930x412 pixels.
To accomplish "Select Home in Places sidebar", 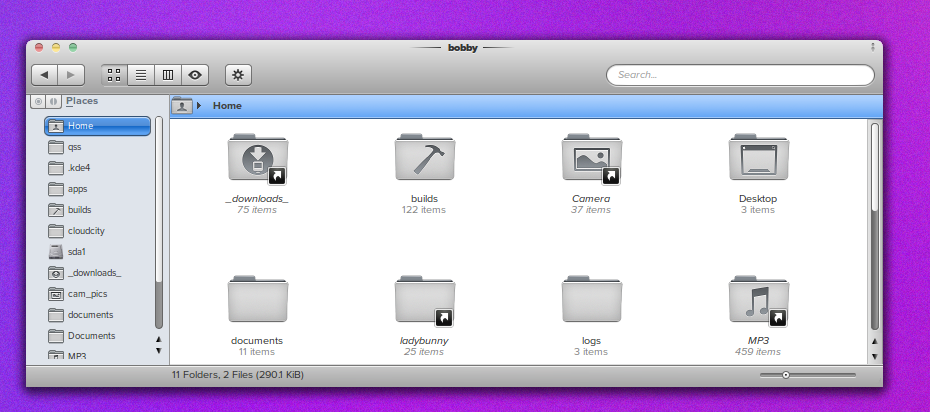I will coord(98,126).
